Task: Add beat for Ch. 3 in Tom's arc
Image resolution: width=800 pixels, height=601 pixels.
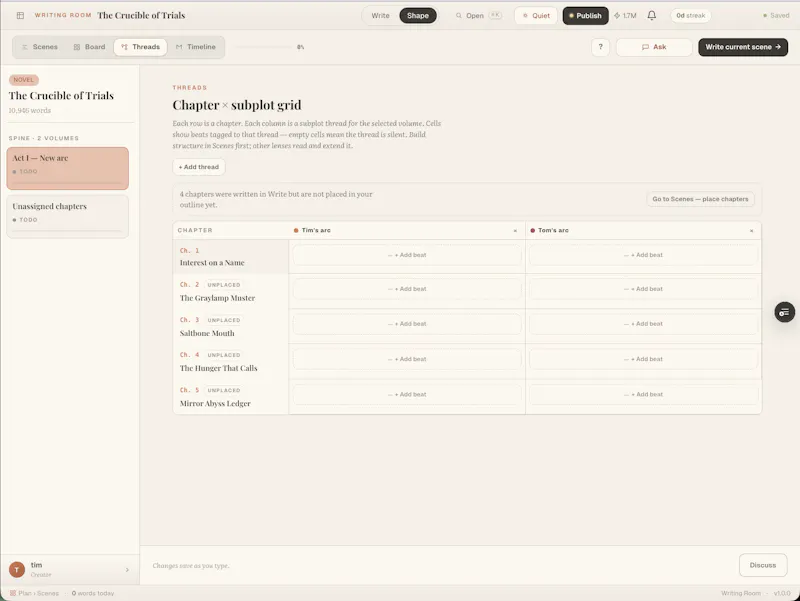Action: 643,324
